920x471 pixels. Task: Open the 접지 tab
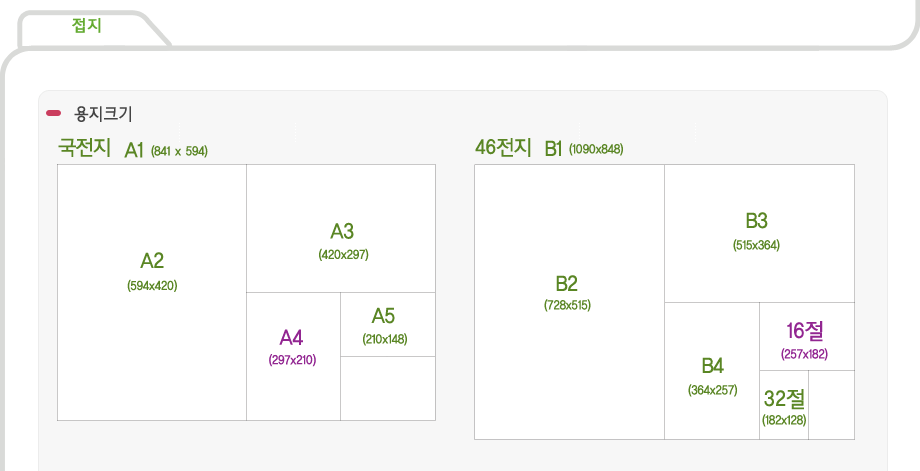[87, 26]
